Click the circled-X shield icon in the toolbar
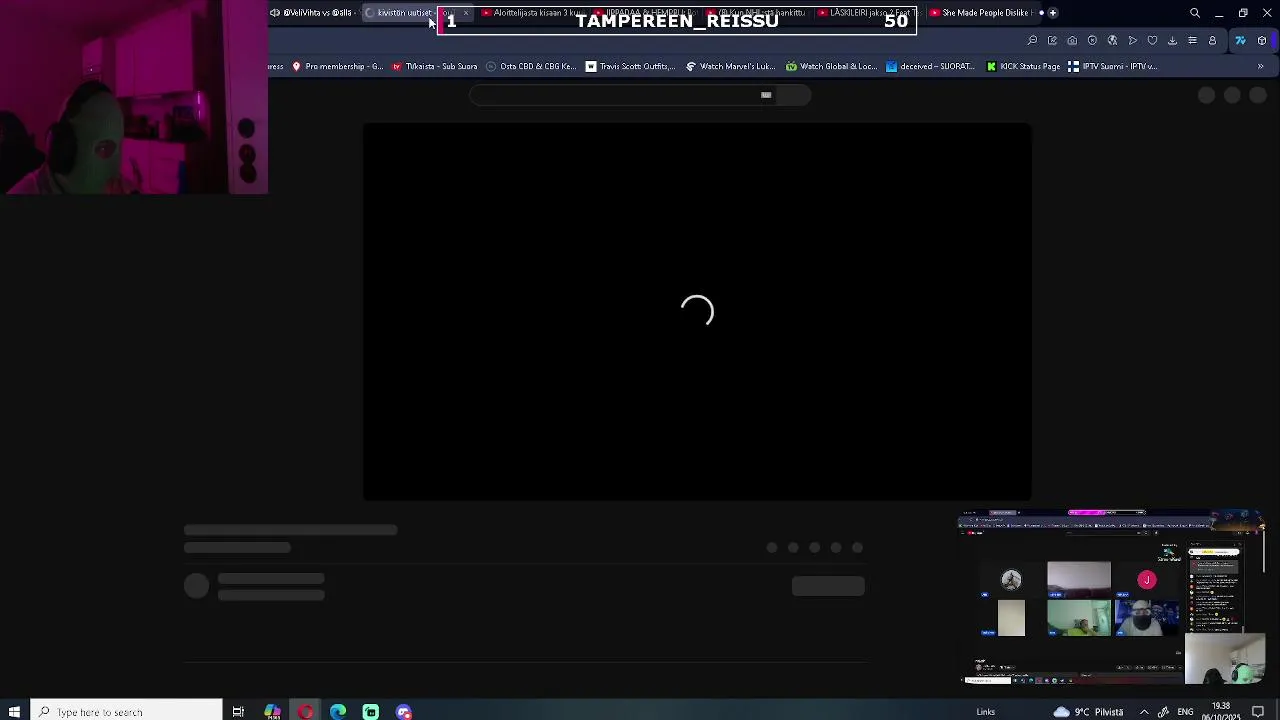This screenshot has width=1280, height=720. point(1092,41)
